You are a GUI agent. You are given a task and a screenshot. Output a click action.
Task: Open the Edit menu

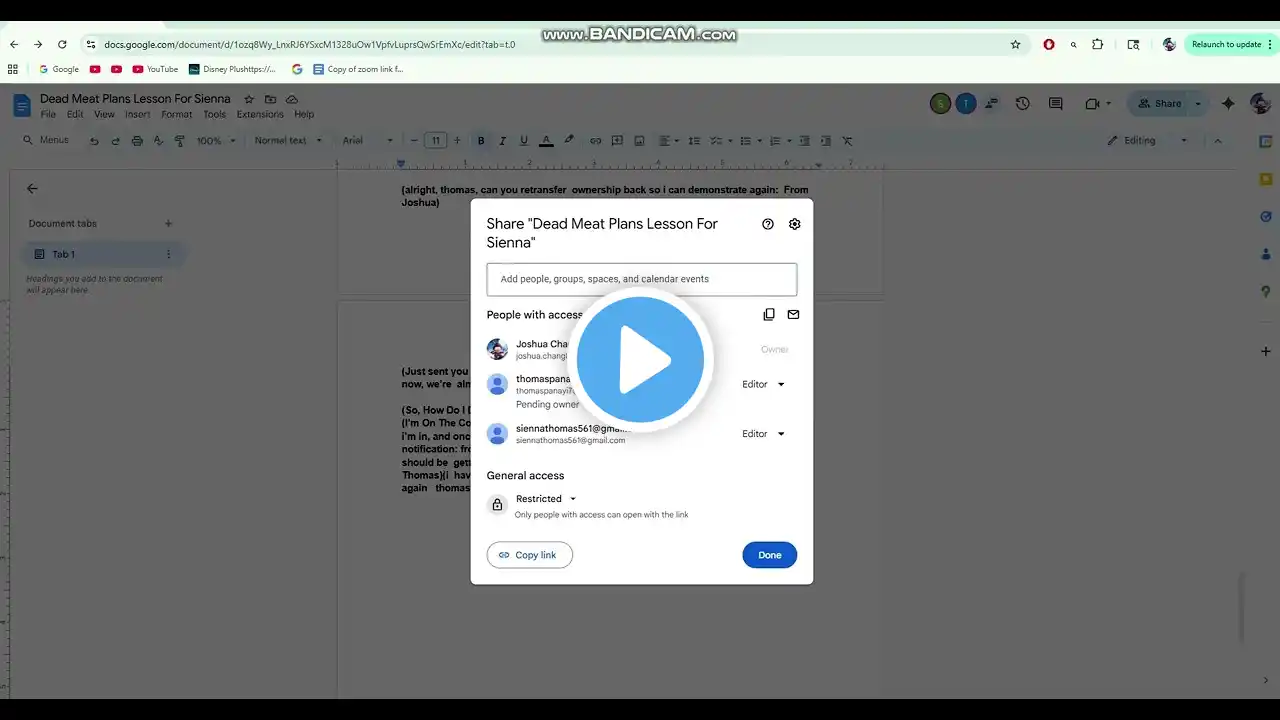75,115
